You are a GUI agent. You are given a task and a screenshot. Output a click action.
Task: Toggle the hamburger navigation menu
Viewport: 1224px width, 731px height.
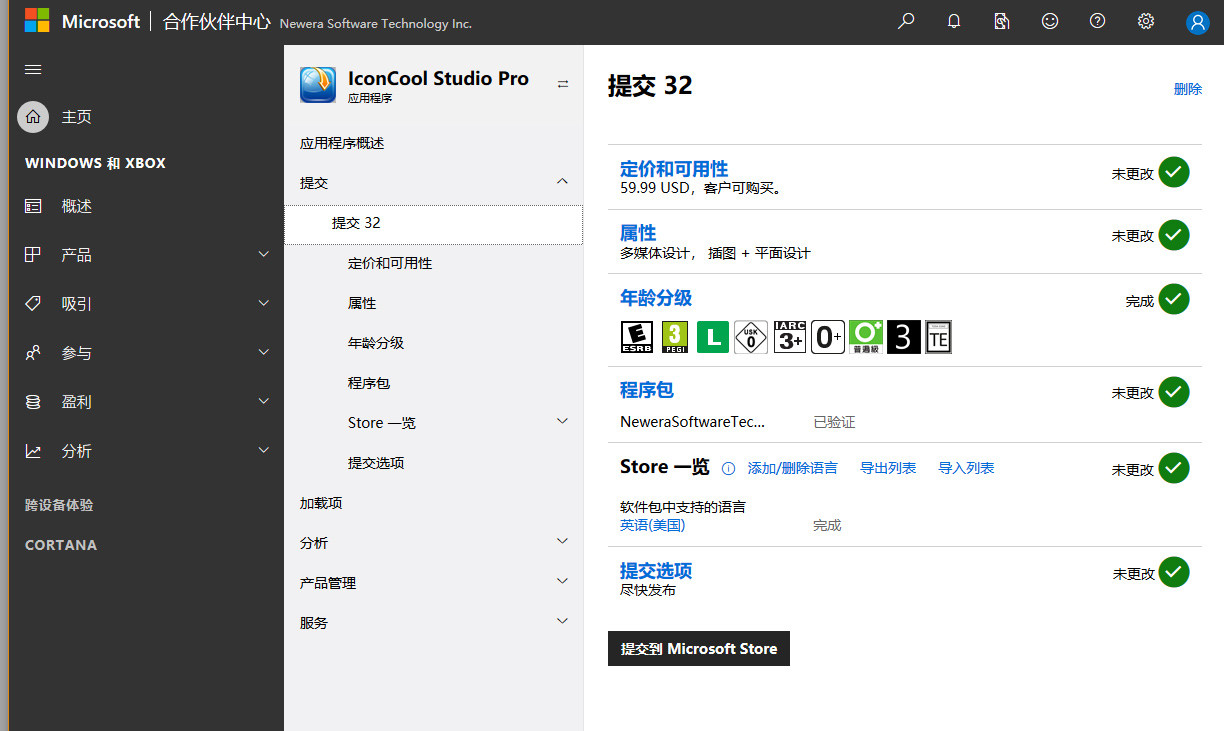33,69
